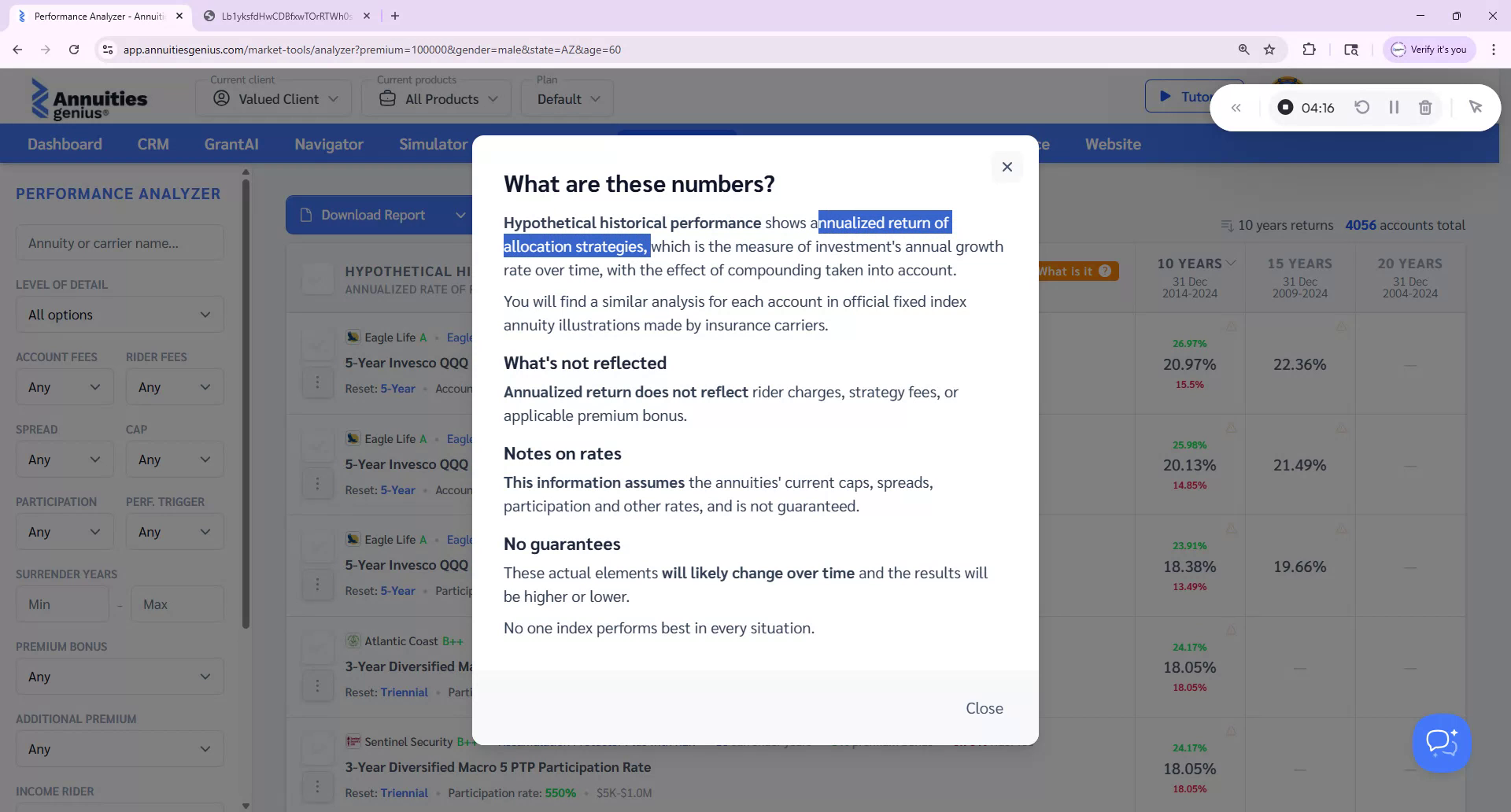The width and height of the screenshot is (1511, 812).
Task: Open the GrantAI menu item
Action: (231, 144)
